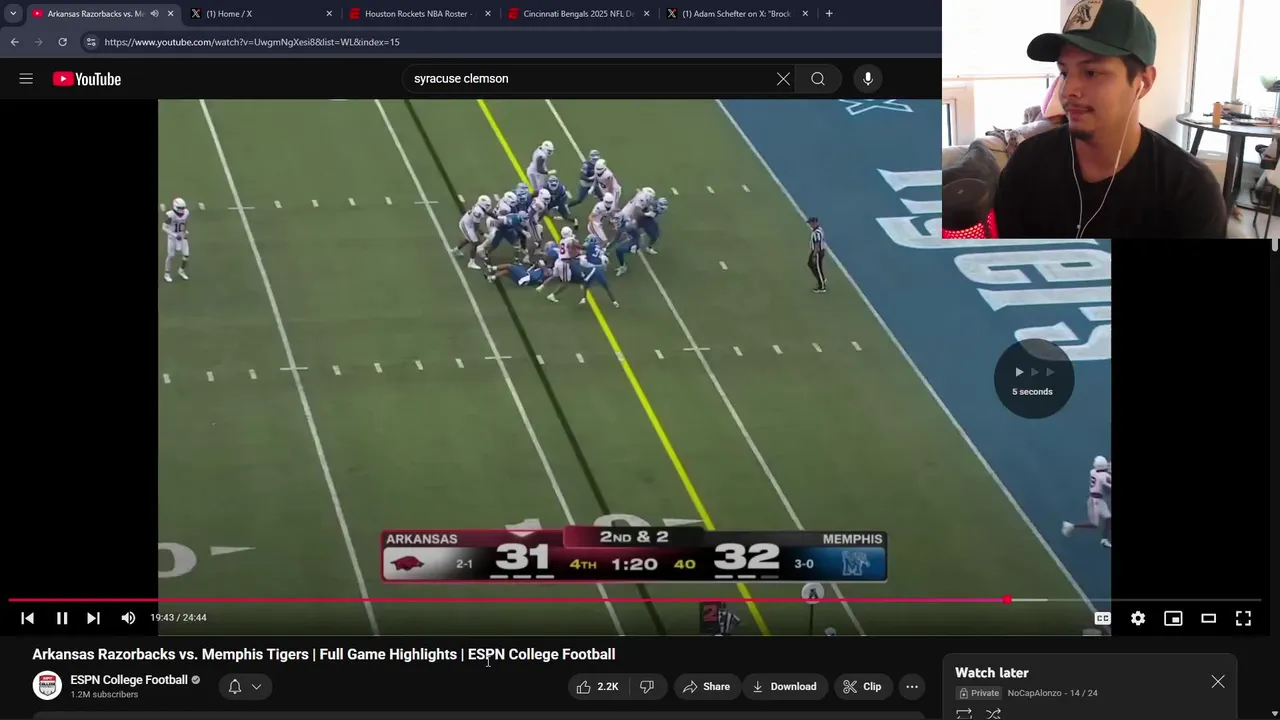Screen dimensions: 1280x720
Task: Click the magnifier search button
Action: [818, 79]
